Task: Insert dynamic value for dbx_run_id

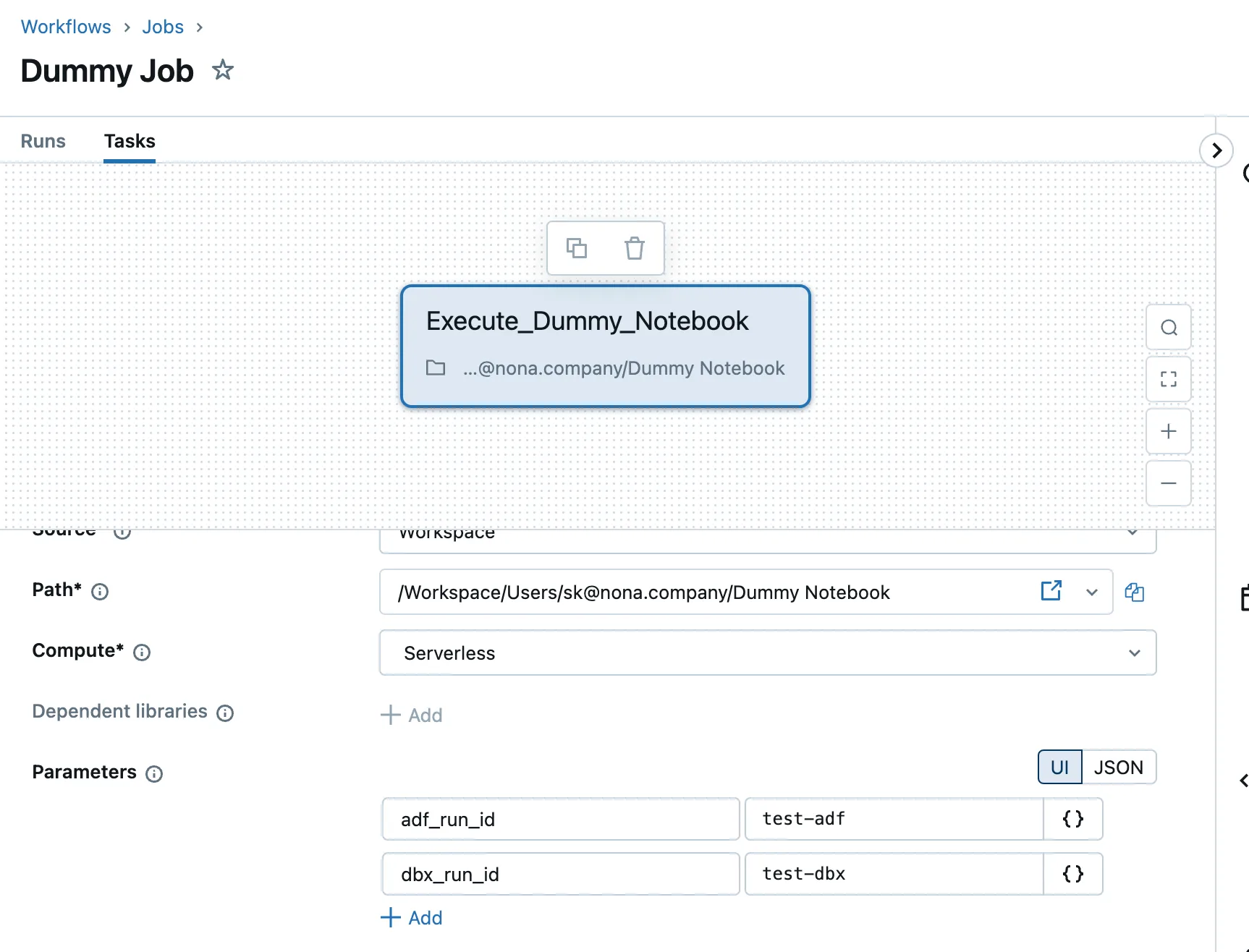Action: [x=1072, y=874]
